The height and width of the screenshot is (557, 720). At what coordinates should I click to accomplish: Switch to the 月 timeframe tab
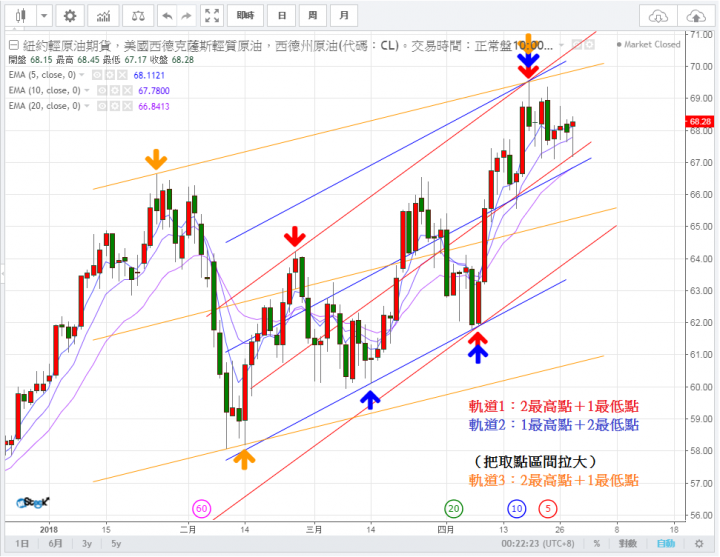pyautogui.click(x=344, y=16)
